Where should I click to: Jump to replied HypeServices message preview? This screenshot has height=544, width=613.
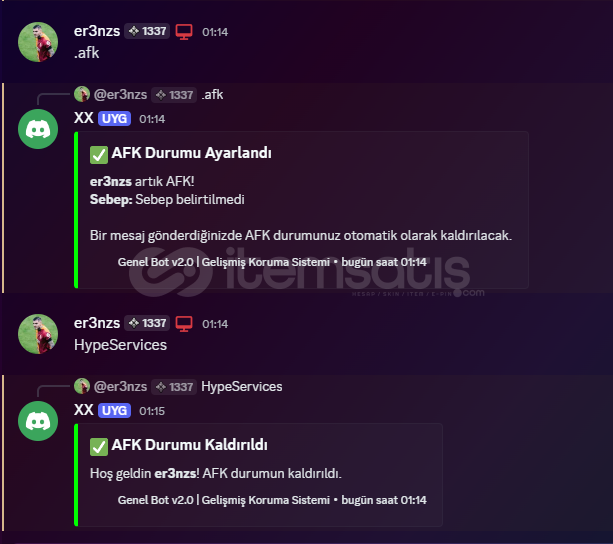242,387
